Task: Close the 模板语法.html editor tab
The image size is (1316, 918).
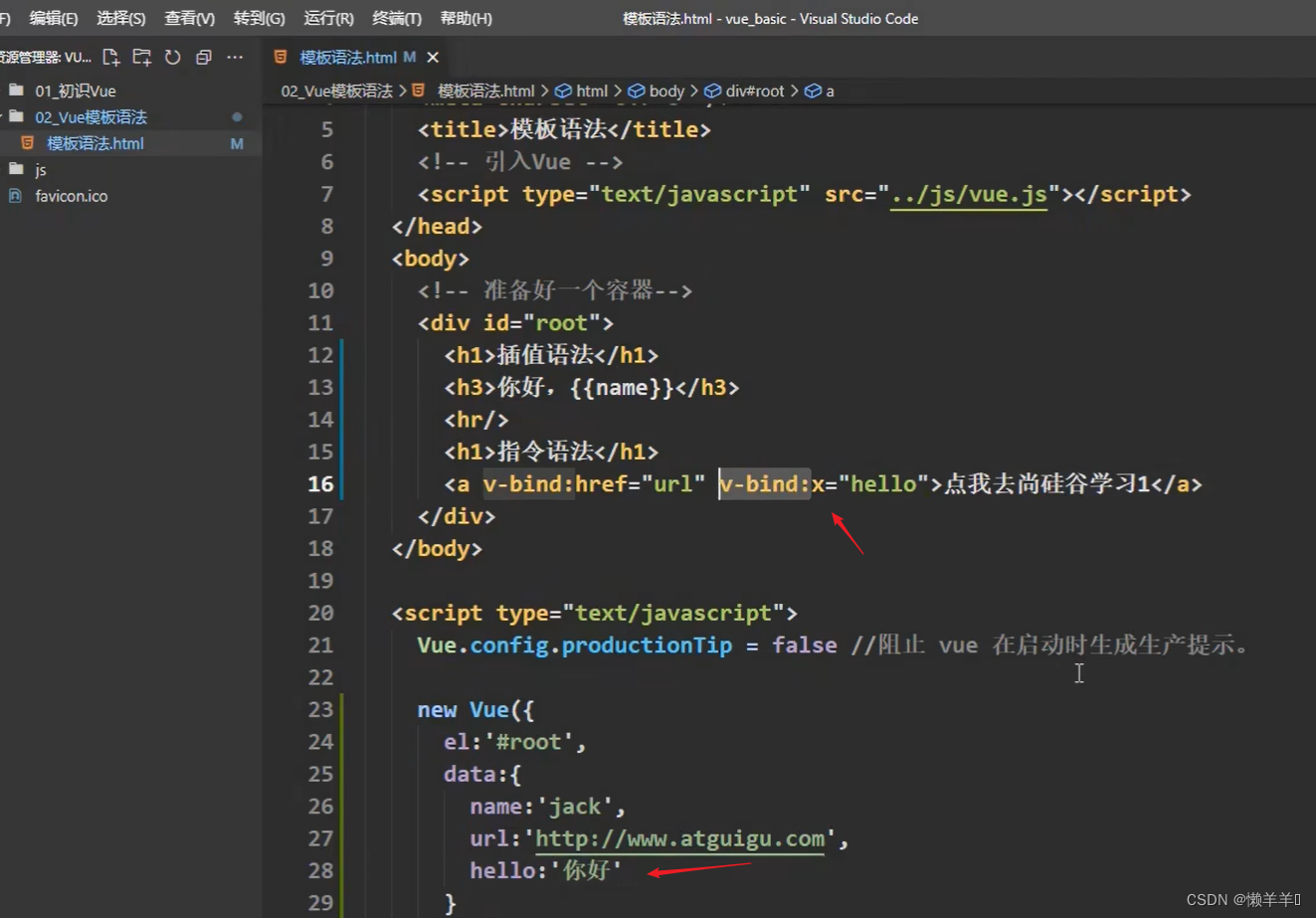Action: [x=433, y=58]
